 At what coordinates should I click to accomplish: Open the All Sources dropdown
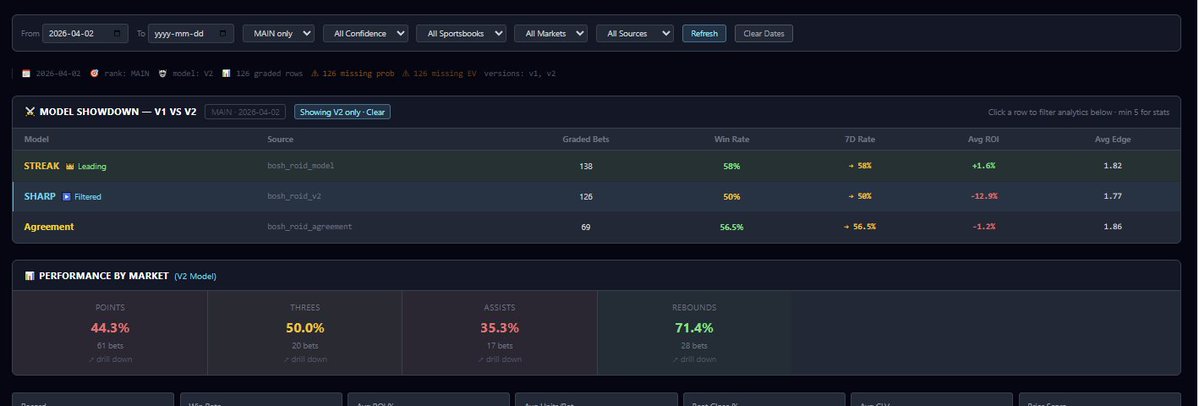click(x=635, y=34)
